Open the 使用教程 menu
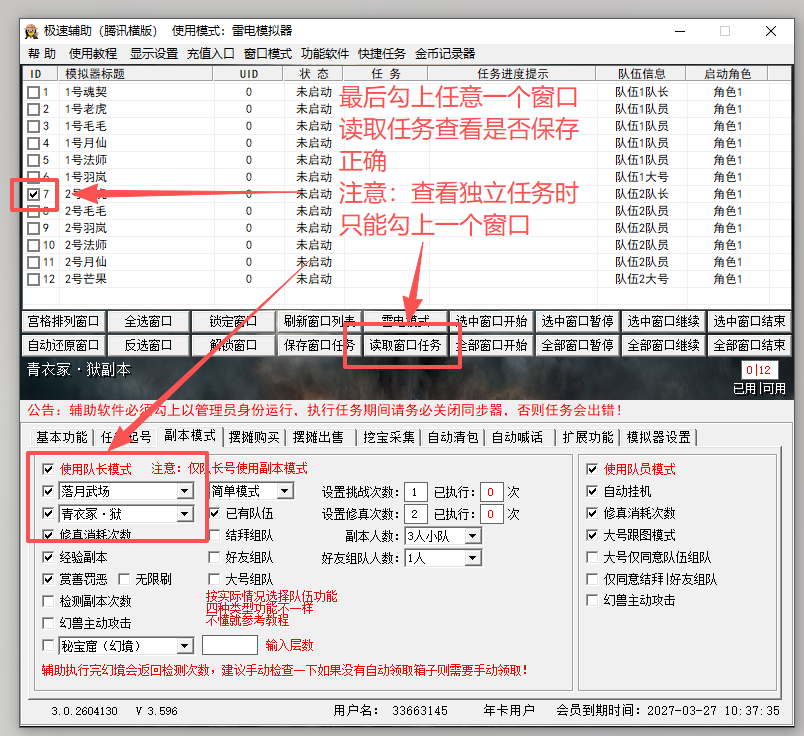Viewport: 804px width, 736px height. coord(93,54)
